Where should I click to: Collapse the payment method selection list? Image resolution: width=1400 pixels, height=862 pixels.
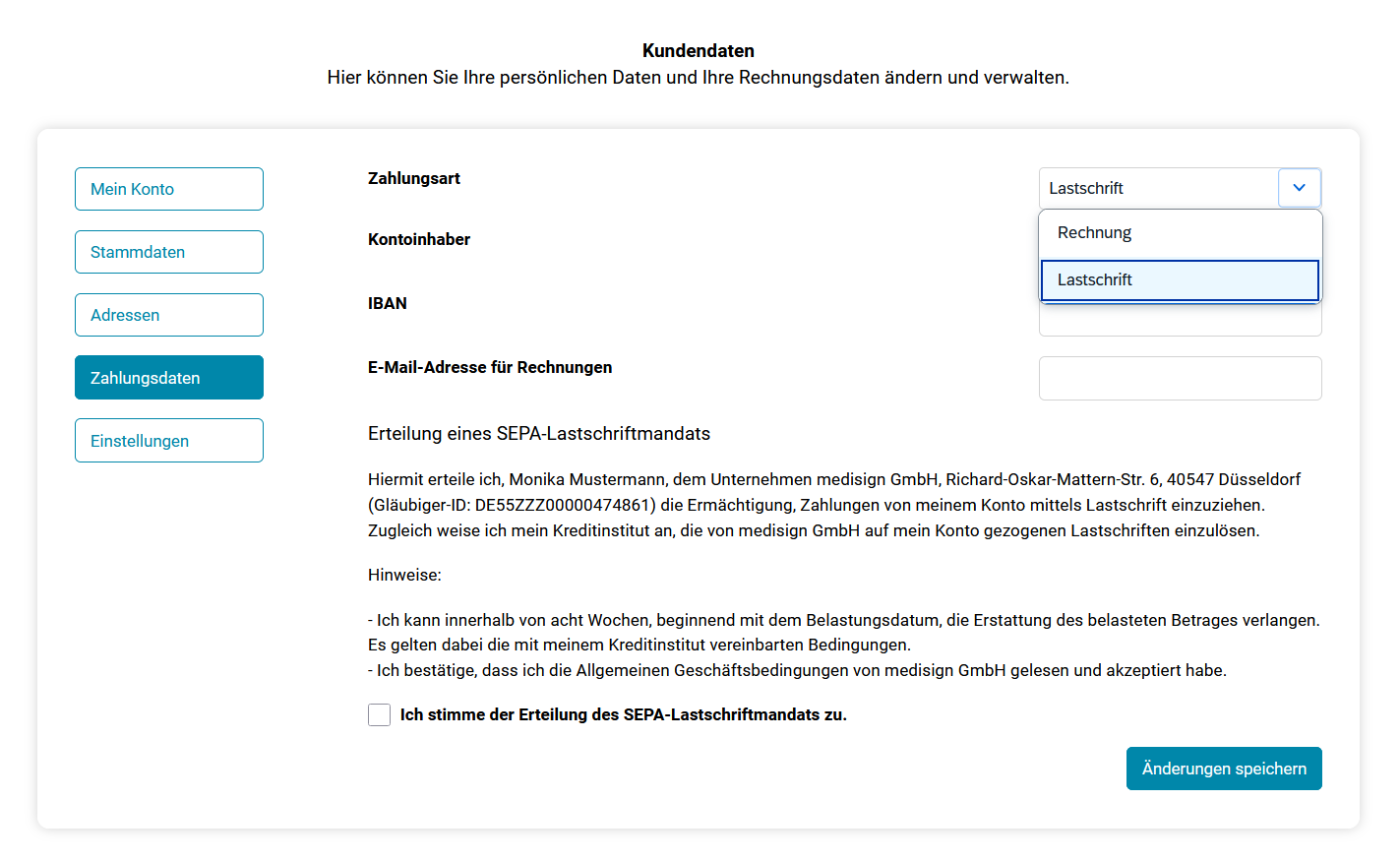pyautogui.click(x=1299, y=187)
